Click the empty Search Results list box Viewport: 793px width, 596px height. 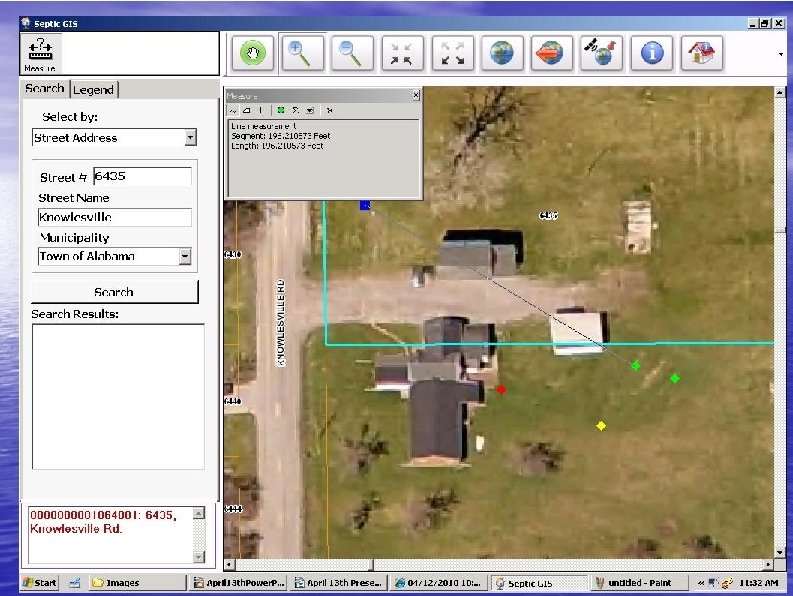[x=118, y=397]
